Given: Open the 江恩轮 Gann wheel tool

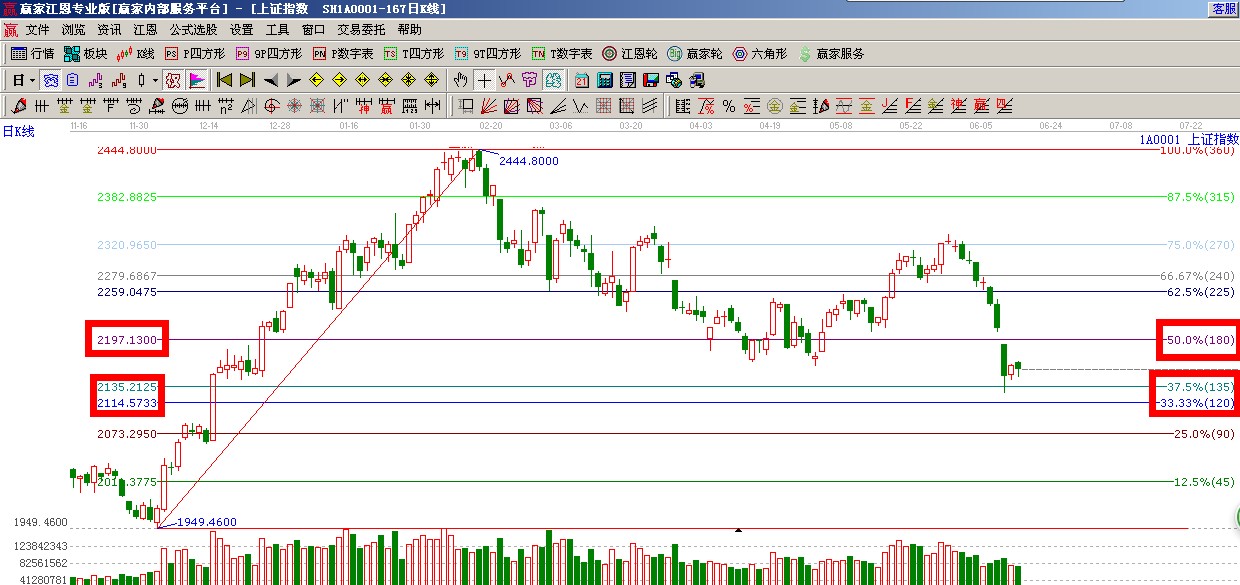Looking at the screenshot, I should 629,54.
